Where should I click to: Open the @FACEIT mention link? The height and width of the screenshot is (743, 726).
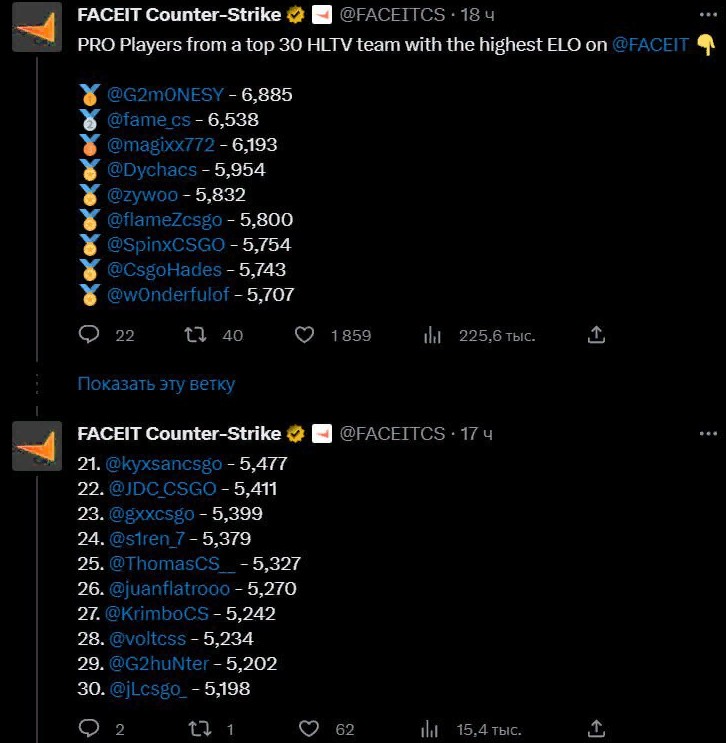(650, 44)
